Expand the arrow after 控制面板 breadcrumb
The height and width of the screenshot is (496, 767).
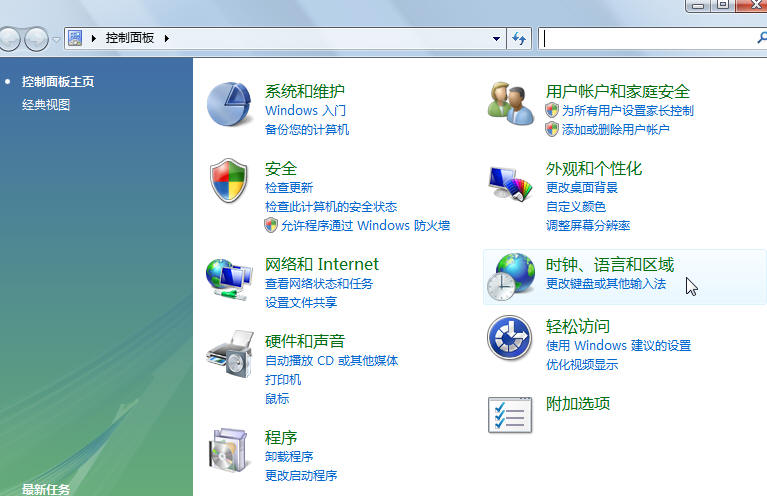[166, 38]
